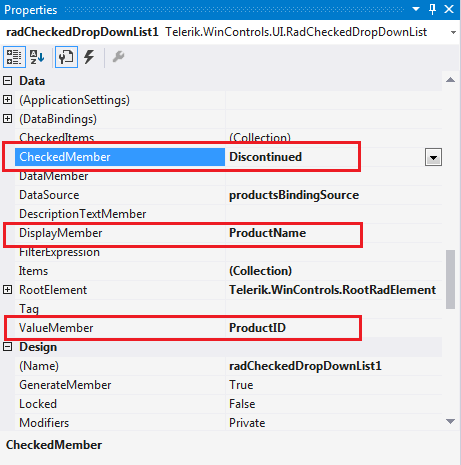The width and height of the screenshot is (461, 465).
Task: Click the scrollbar down arrow
Action: click(x=450, y=422)
